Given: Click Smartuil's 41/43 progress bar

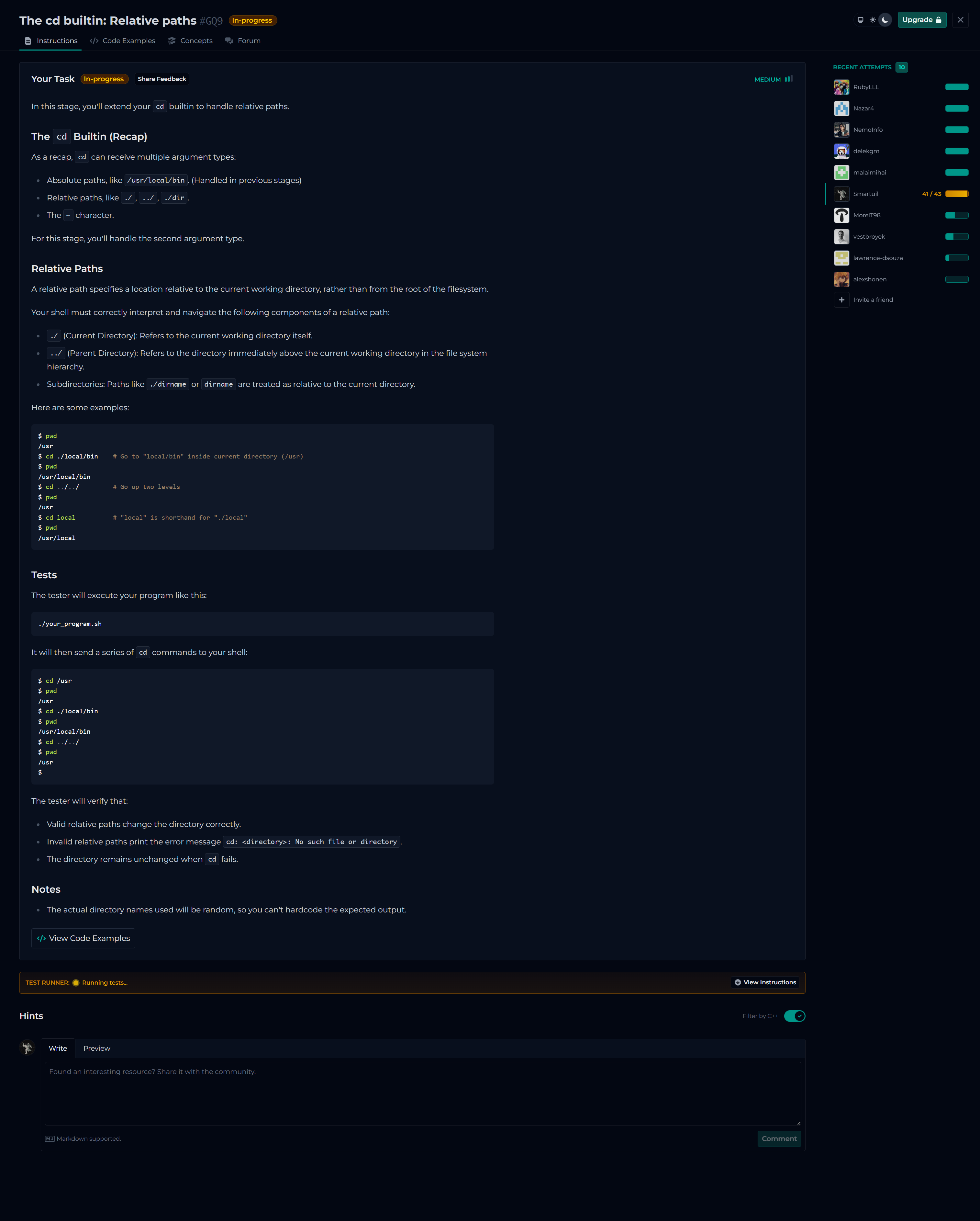Looking at the screenshot, I should pos(956,194).
